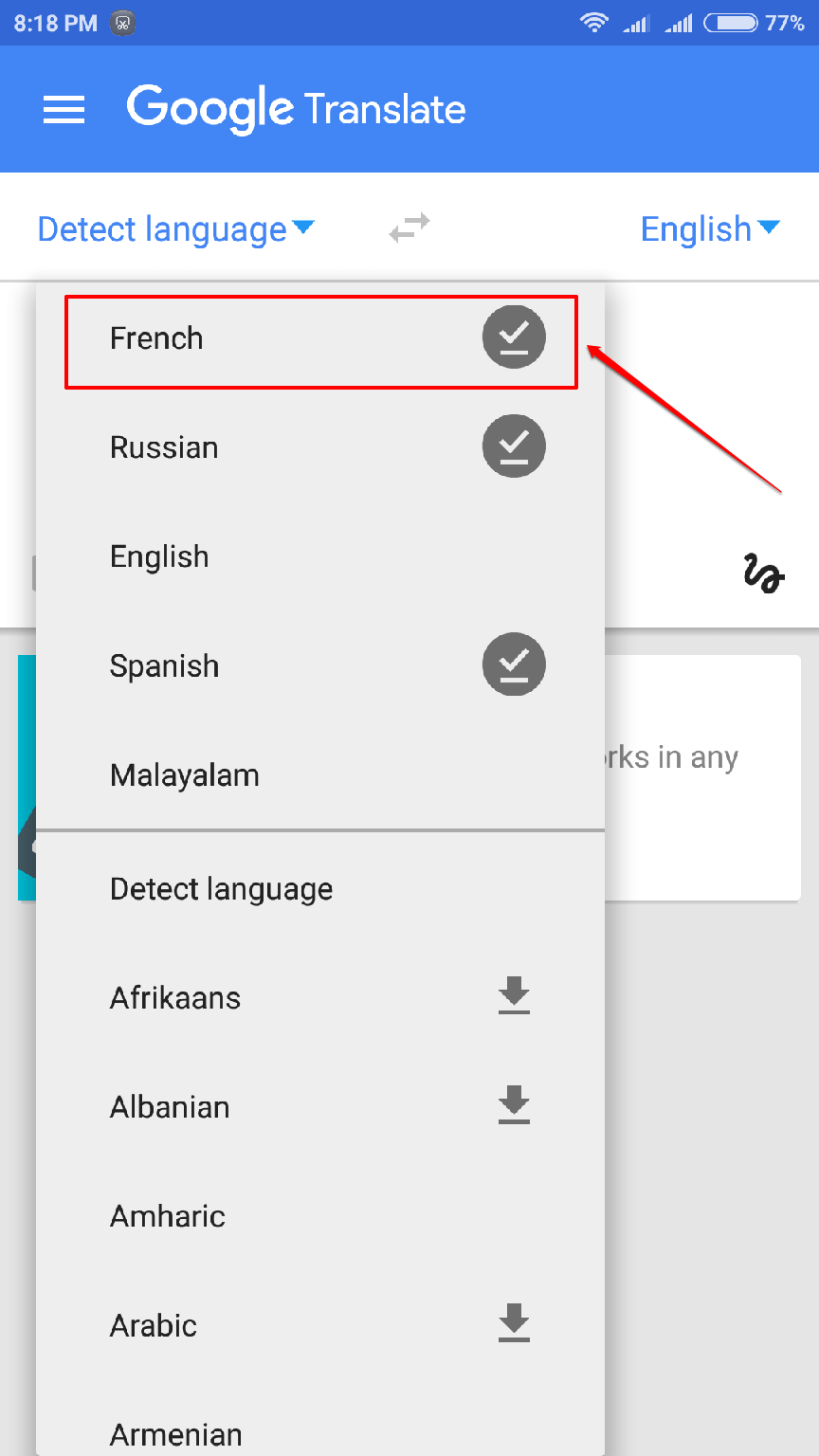Download the Afrikaans offline pack
Screen dimensions: 819x1456
click(x=514, y=997)
